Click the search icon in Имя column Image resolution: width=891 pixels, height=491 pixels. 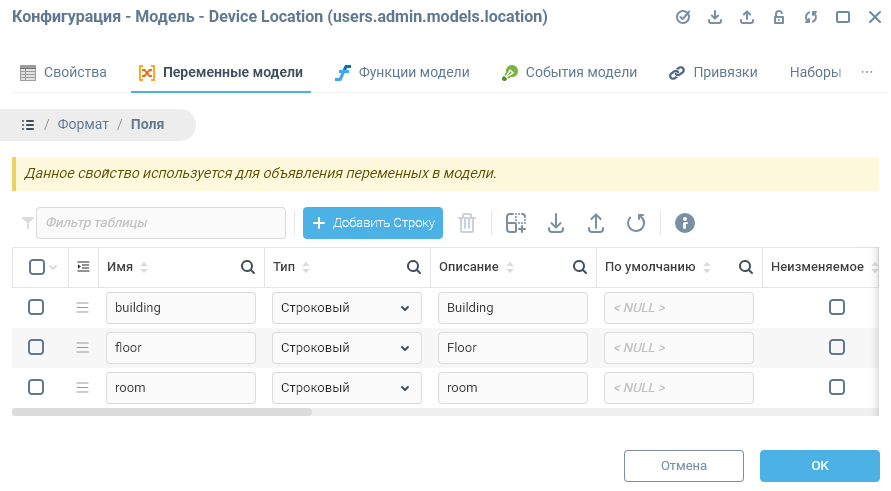pos(247,267)
